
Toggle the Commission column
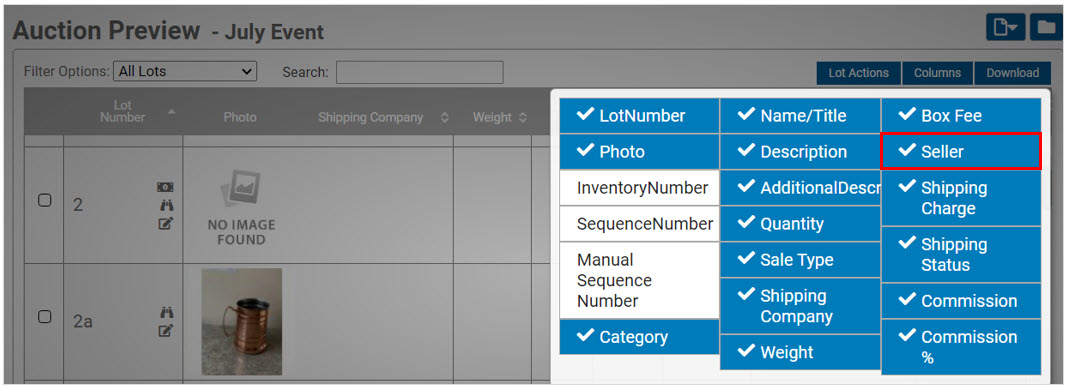961,301
